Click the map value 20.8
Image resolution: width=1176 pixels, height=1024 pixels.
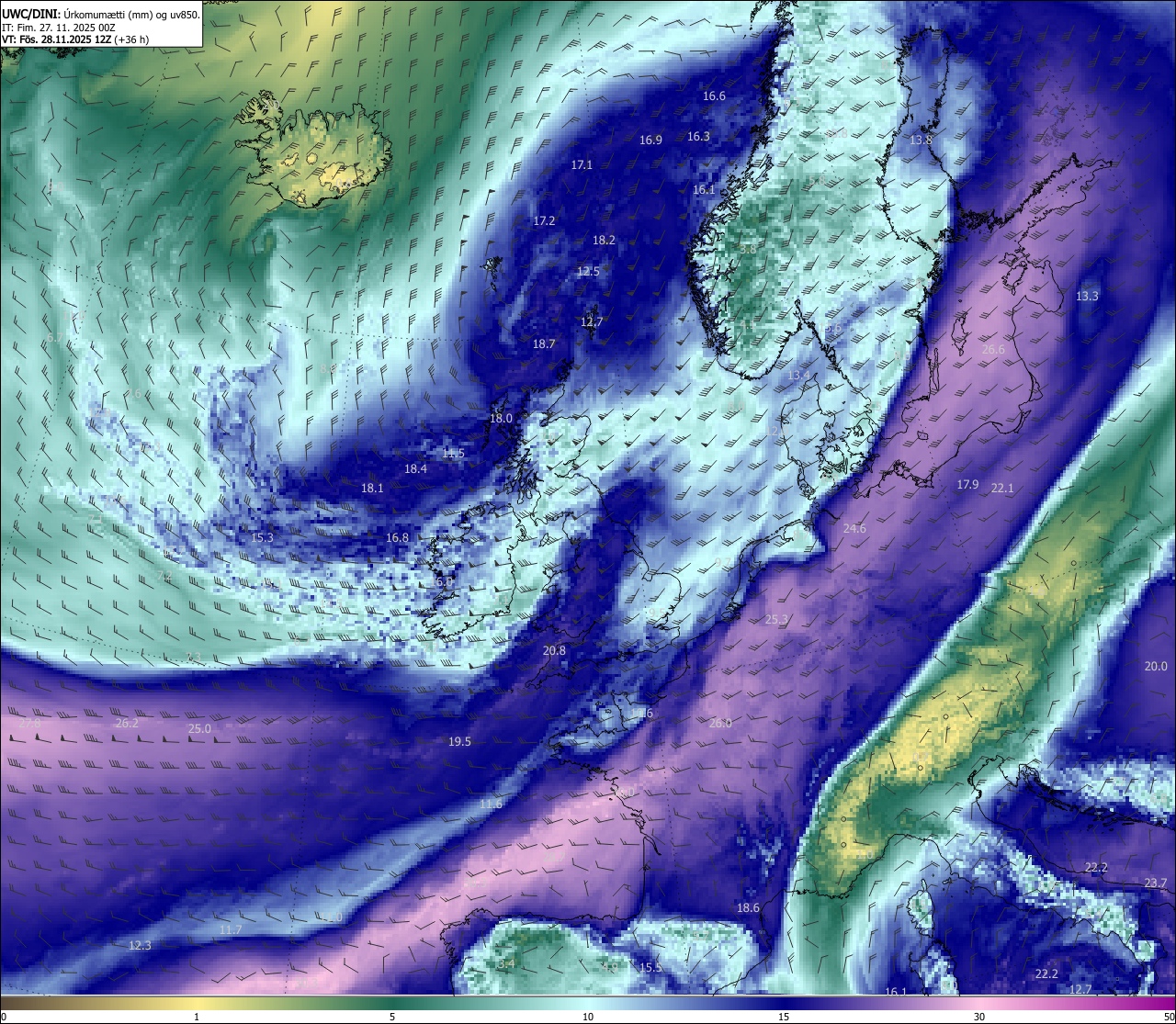(x=554, y=650)
